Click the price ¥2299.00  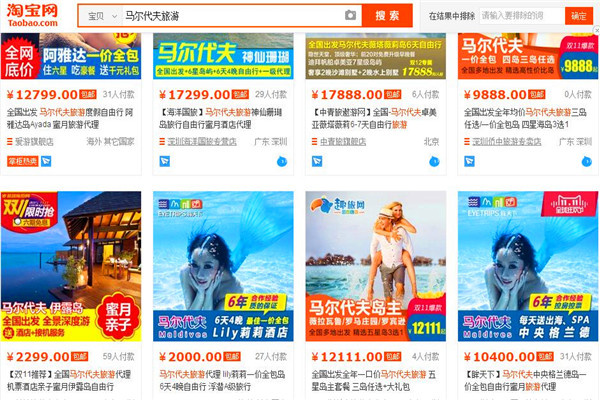click(38, 357)
